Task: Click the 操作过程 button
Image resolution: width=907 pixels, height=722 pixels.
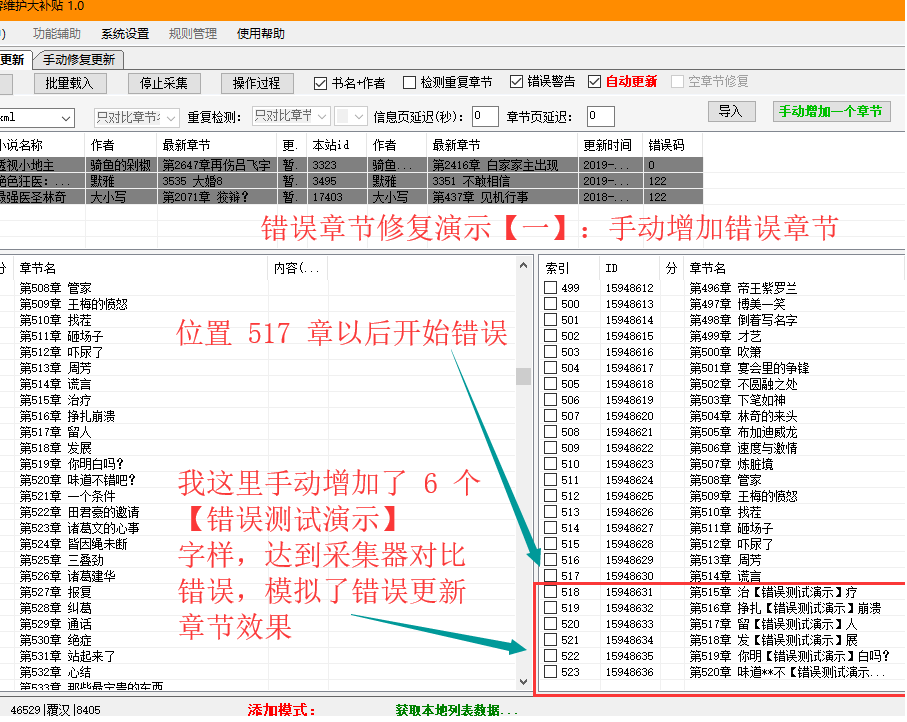Action: pyautogui.click(x=257, y=83)
